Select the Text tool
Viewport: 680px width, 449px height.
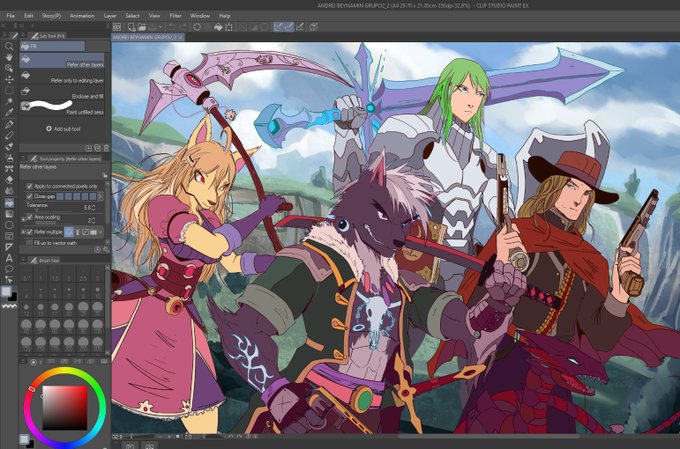point(9,259)
